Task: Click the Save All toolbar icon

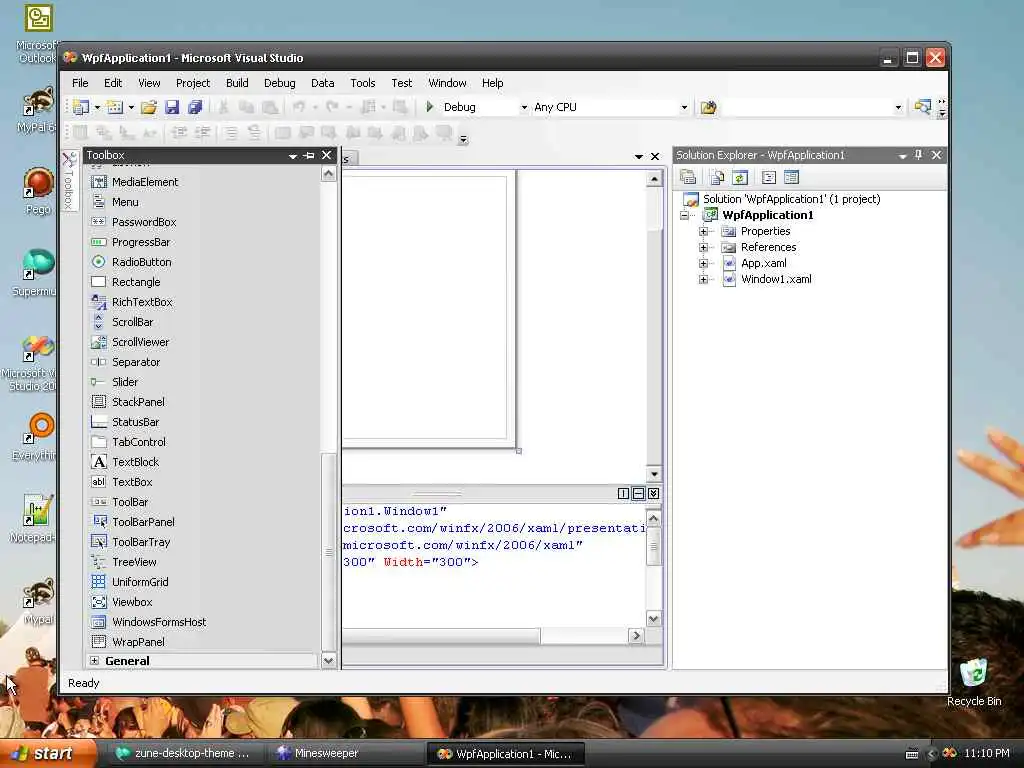Action: point(195,107)
